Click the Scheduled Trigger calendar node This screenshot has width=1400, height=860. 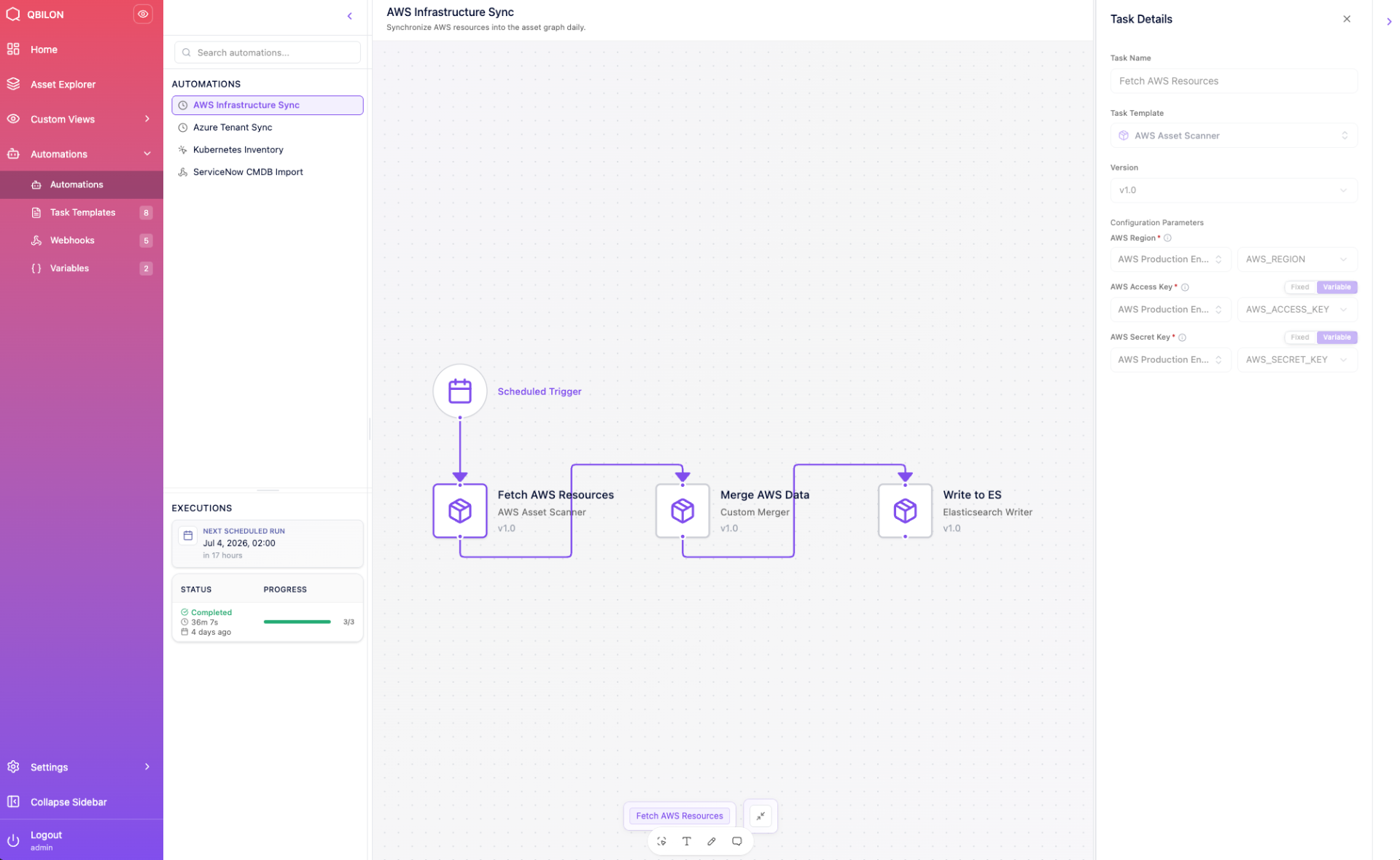coord(460,391)
